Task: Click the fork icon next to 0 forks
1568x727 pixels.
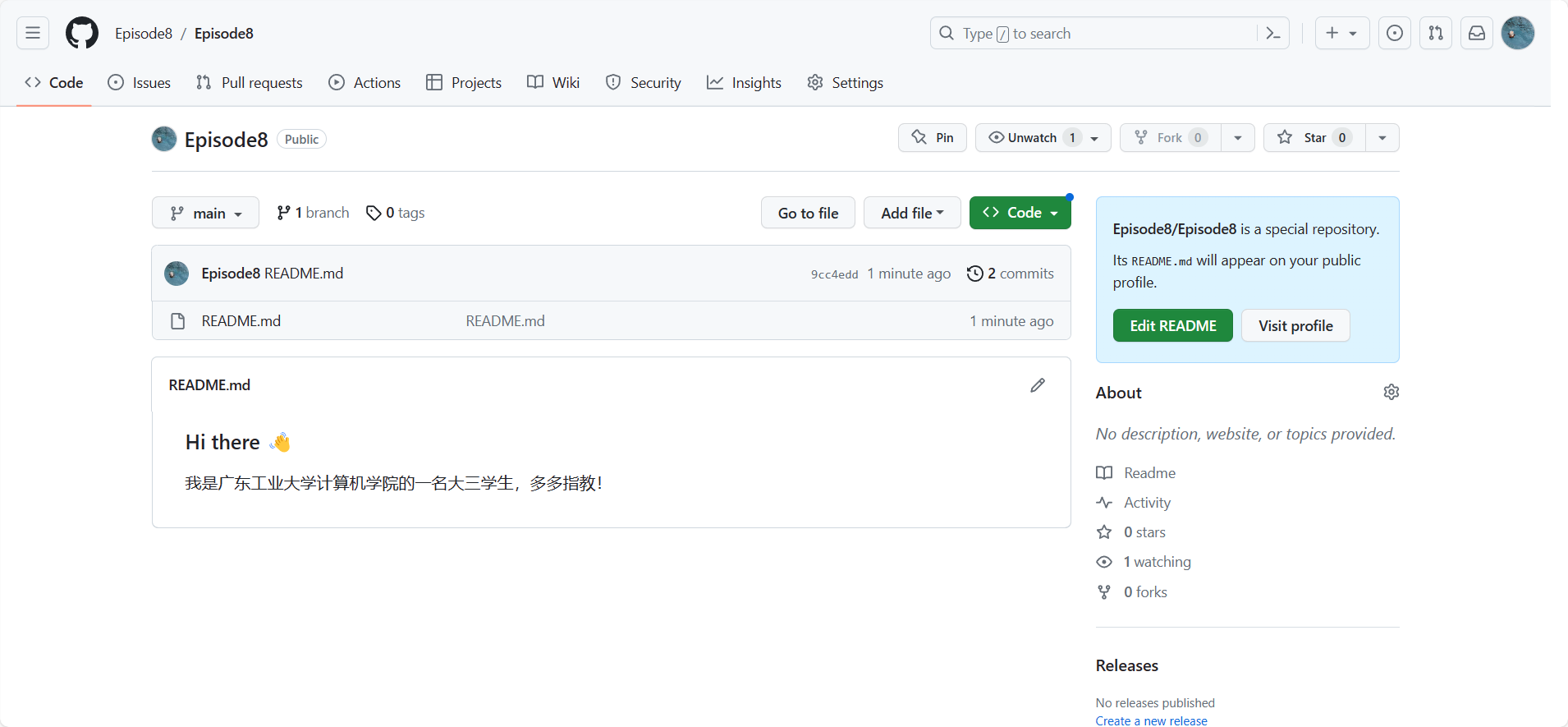Action: pos(1104,592)
